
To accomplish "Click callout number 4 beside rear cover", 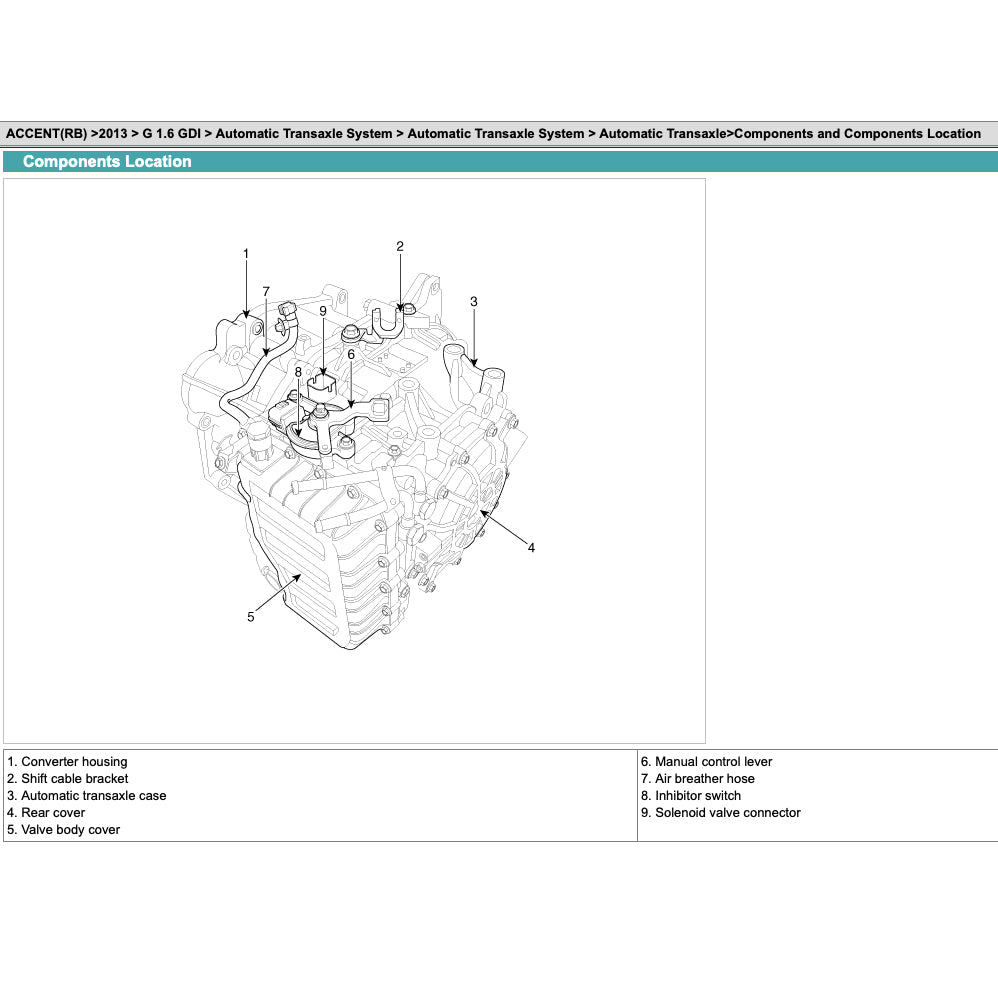I will tap(531, 547).
